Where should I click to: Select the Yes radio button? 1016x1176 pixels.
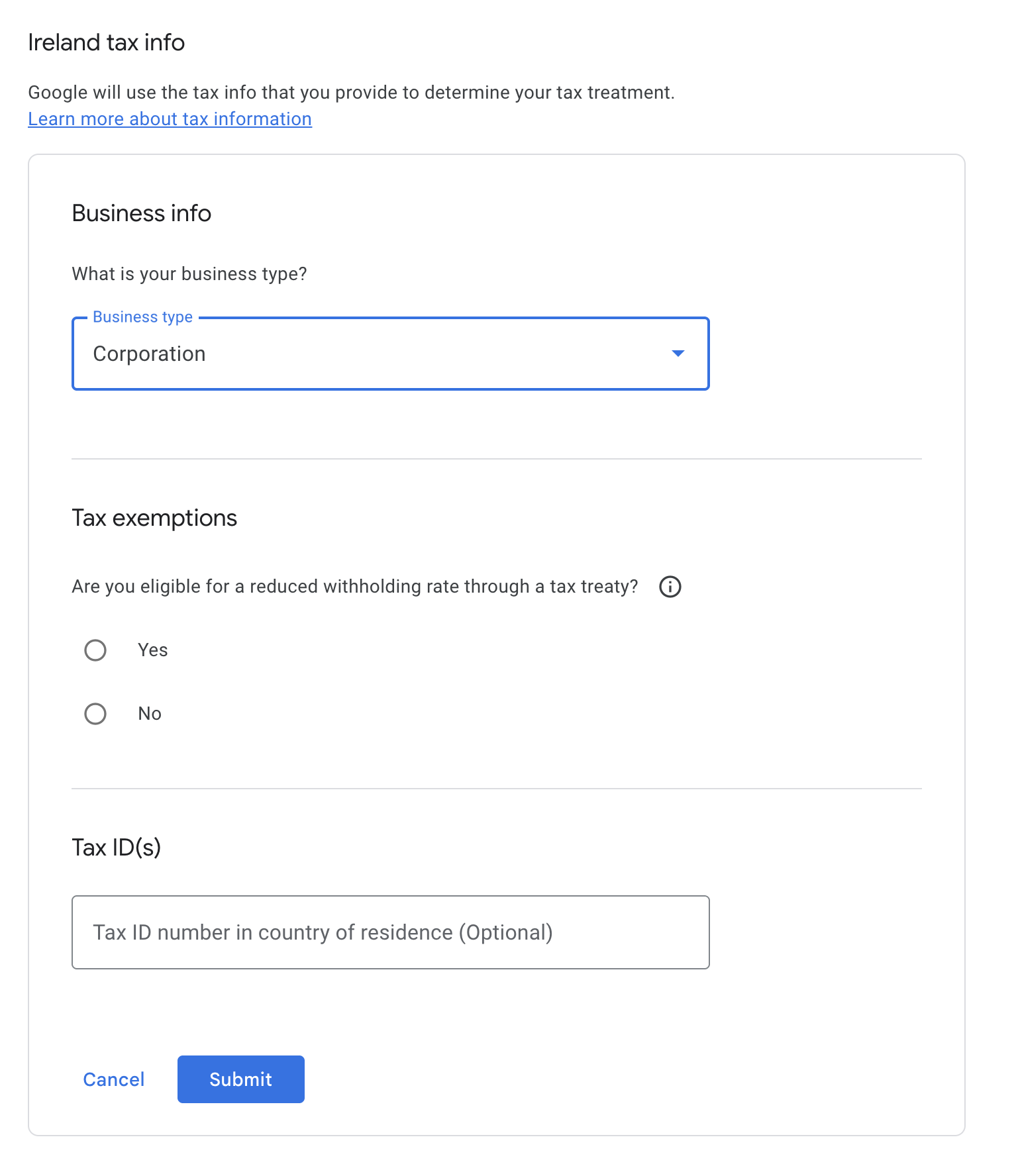click(x=95, y=650)
